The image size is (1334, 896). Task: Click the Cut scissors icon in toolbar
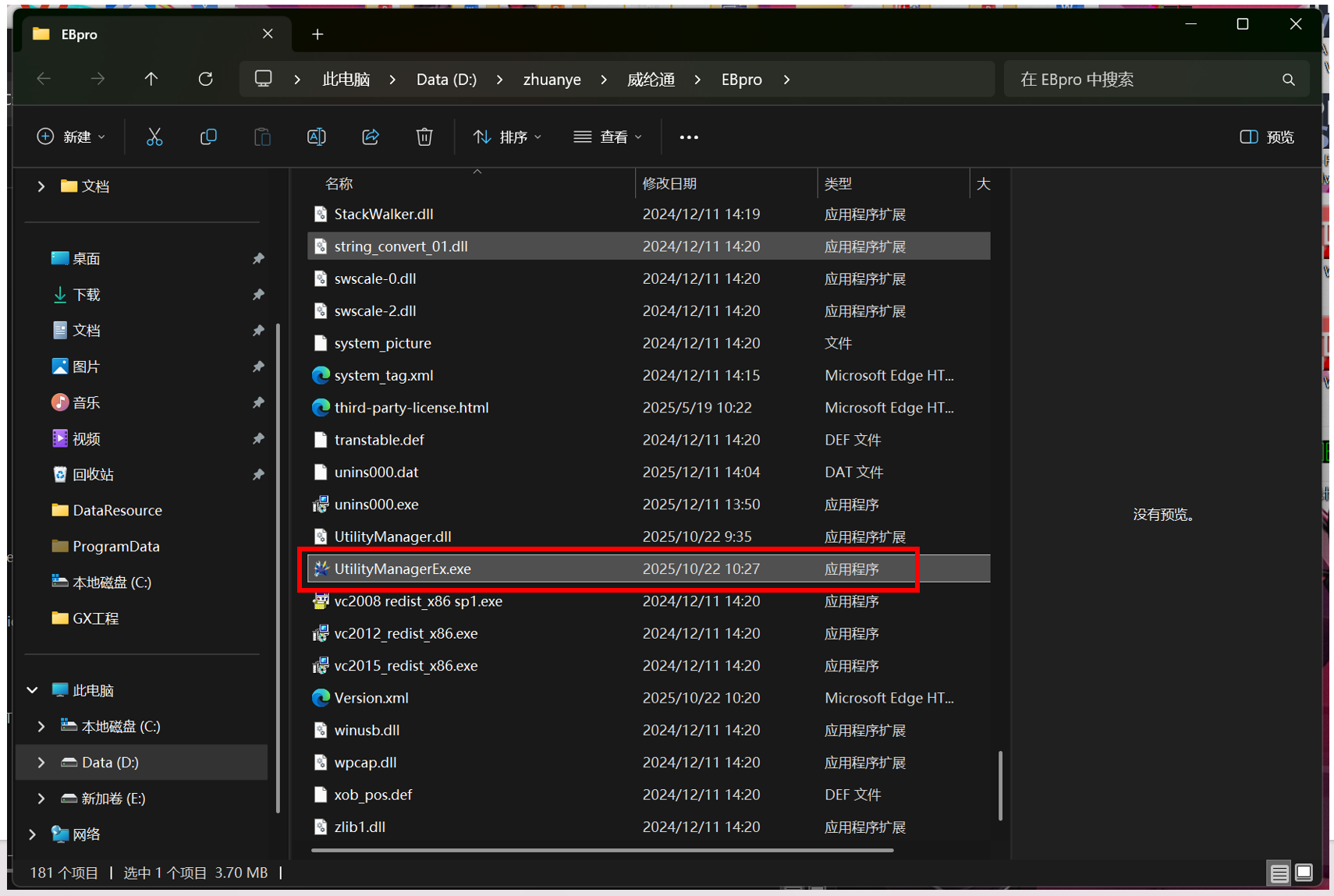[x=154, y=137]
